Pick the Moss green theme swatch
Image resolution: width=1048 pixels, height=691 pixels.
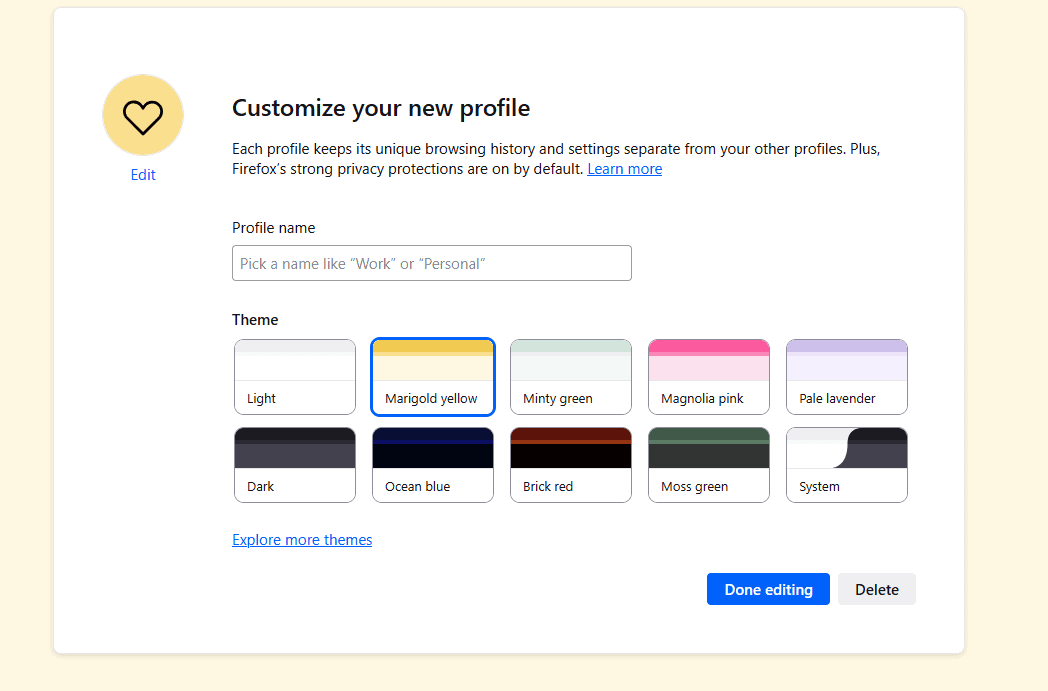[x=709, y=465]
